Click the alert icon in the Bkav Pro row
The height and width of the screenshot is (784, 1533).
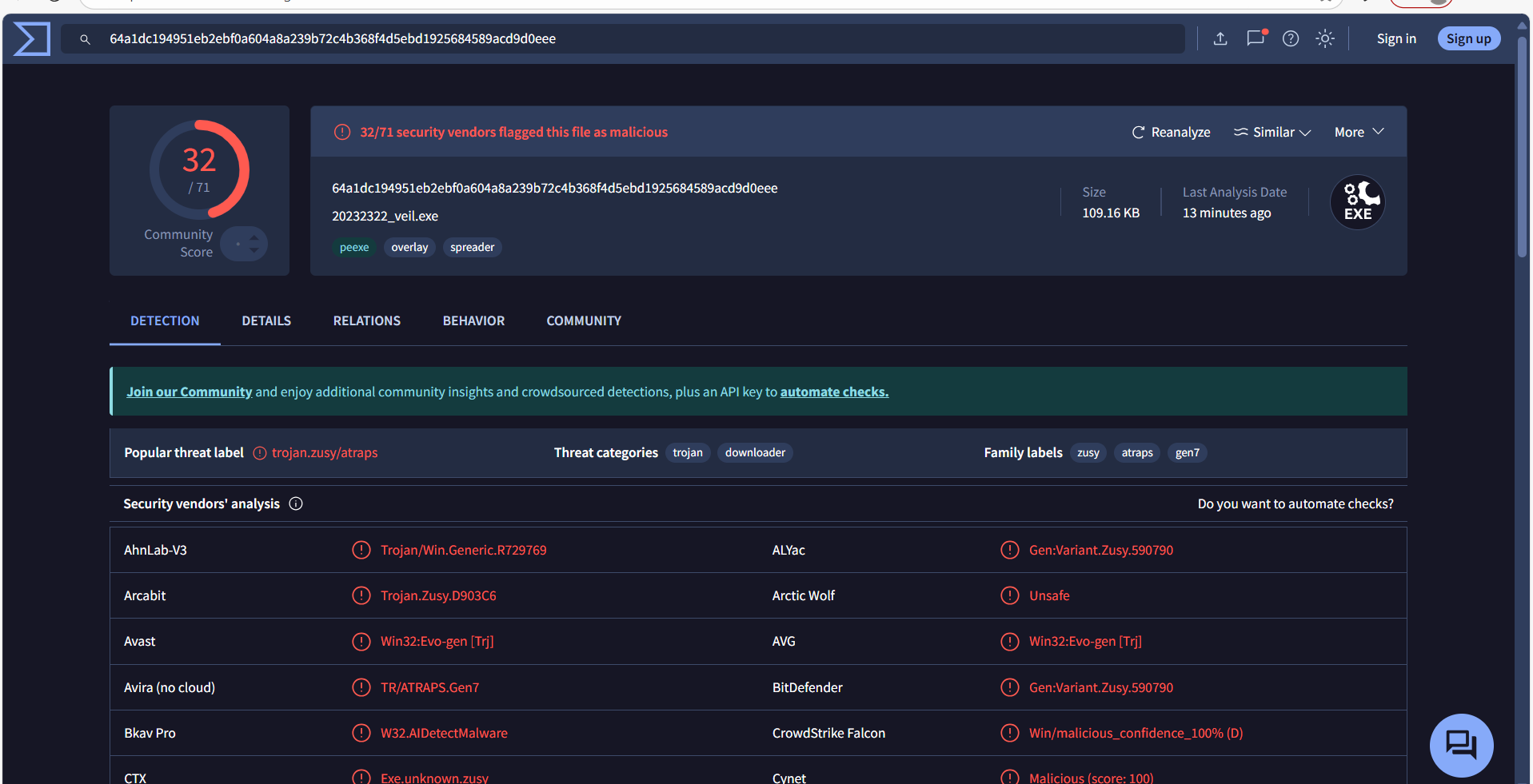361,733
